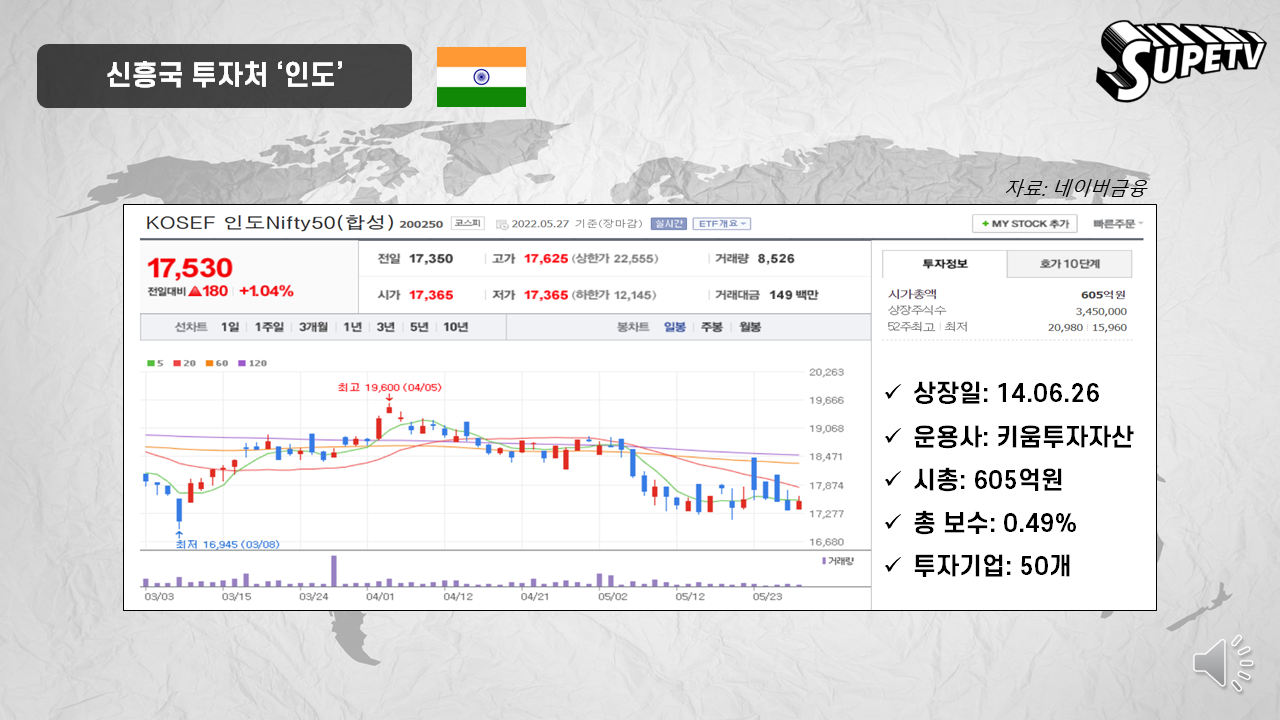Click the speaker audio icon on the slide
The width and height of the screenshot is (1280, 720).
(x=1223, y=662)
